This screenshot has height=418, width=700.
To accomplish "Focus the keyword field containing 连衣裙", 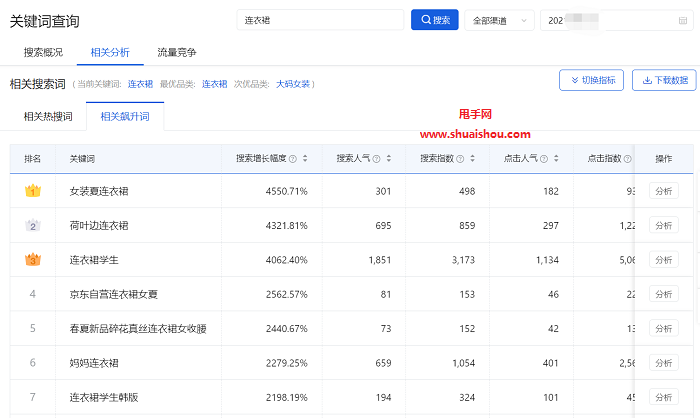I will 320,20.
